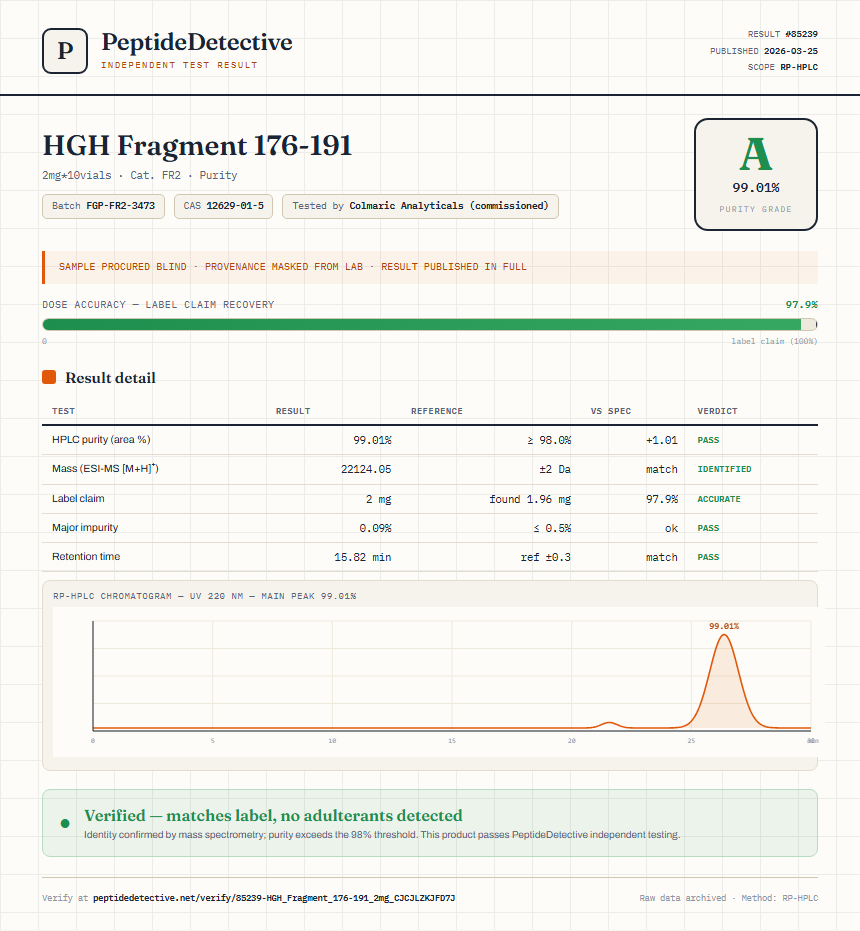Select the Major impurity row label
The height and width of the screenshot is (931, 860).
[85, 527]
